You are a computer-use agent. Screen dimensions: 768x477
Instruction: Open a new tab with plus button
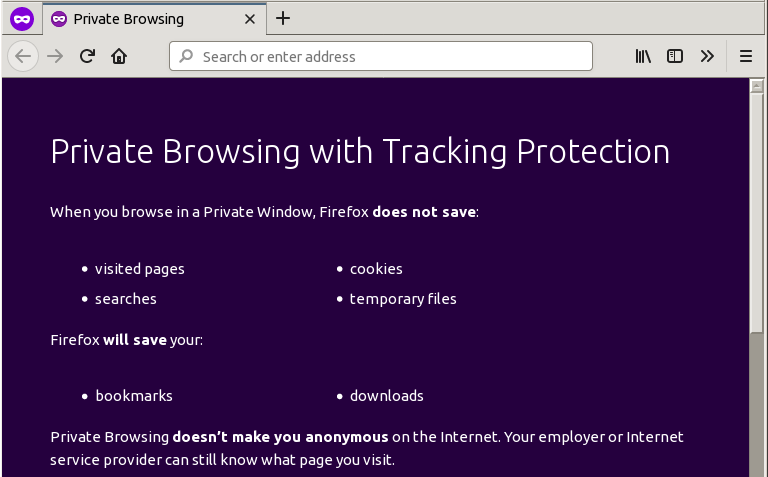pos(283,18)
